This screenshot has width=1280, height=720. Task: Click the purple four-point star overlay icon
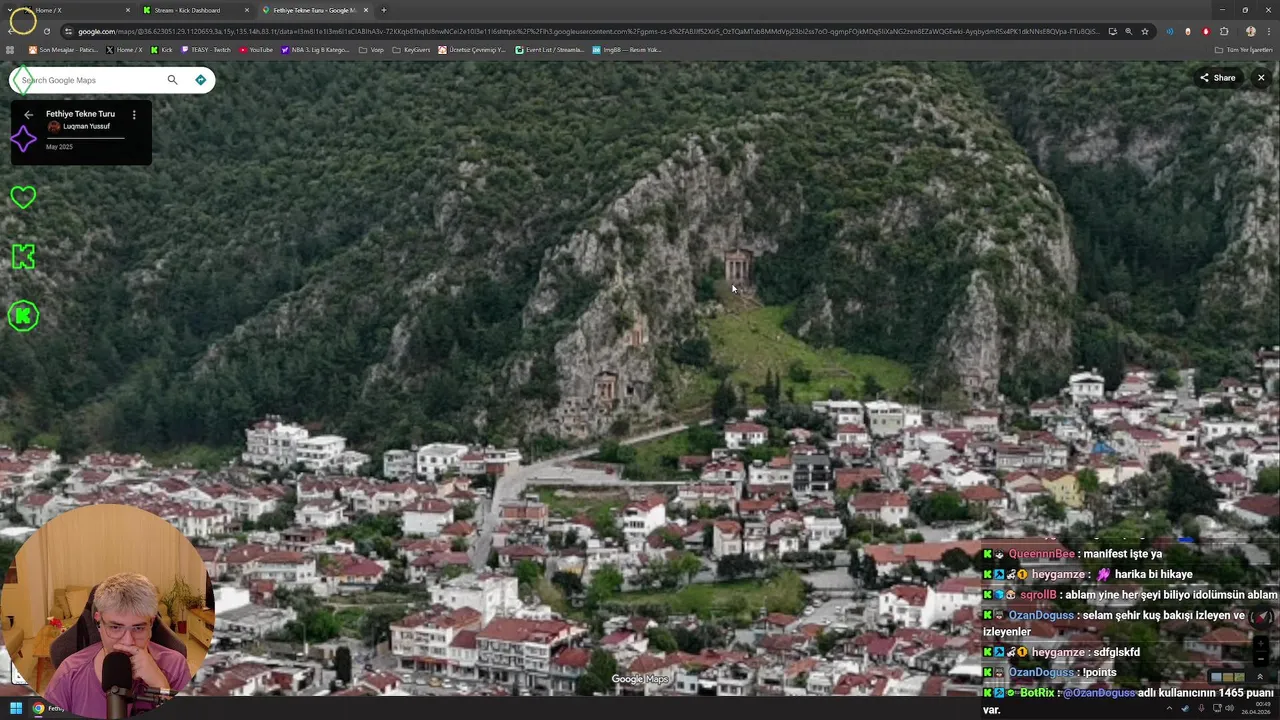pyautogui.click(x=23, y=139)
